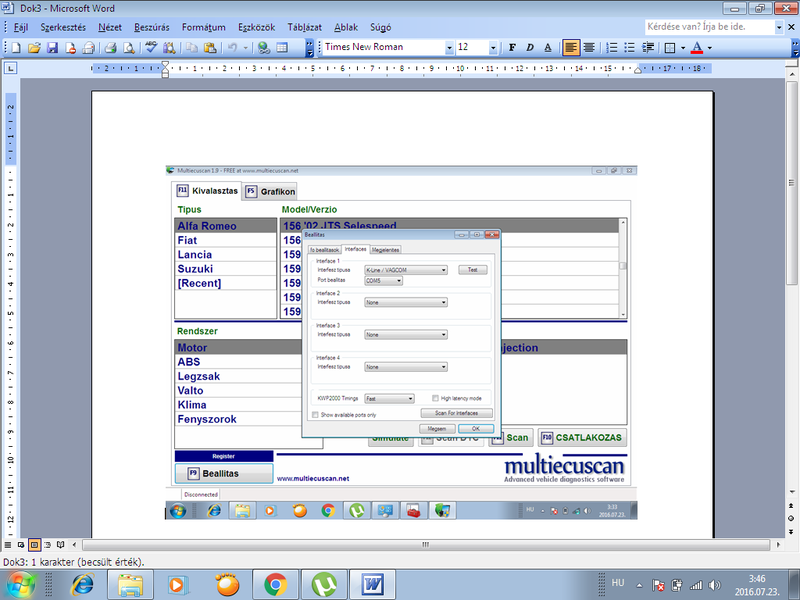Insert a hyperlink with the globe icon
This screenshot has width=800, height=600.
coord(264,48)
